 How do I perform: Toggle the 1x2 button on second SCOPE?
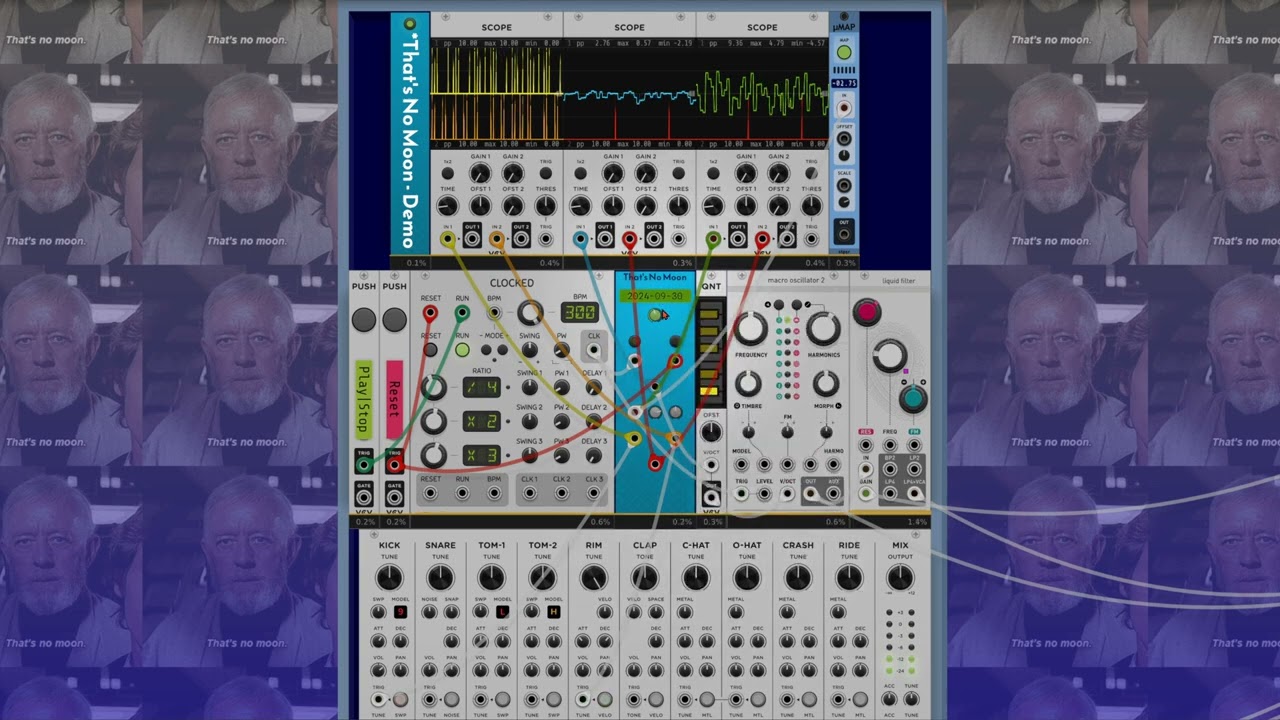click(x=580, y=174)
